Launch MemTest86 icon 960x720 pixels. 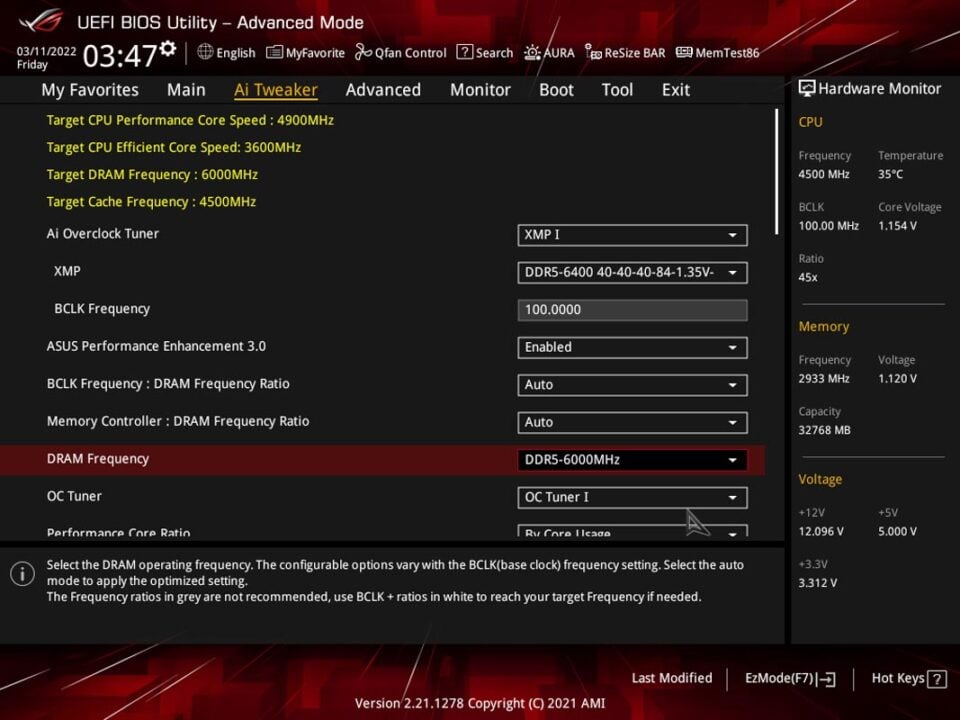[x=684, y=53]
